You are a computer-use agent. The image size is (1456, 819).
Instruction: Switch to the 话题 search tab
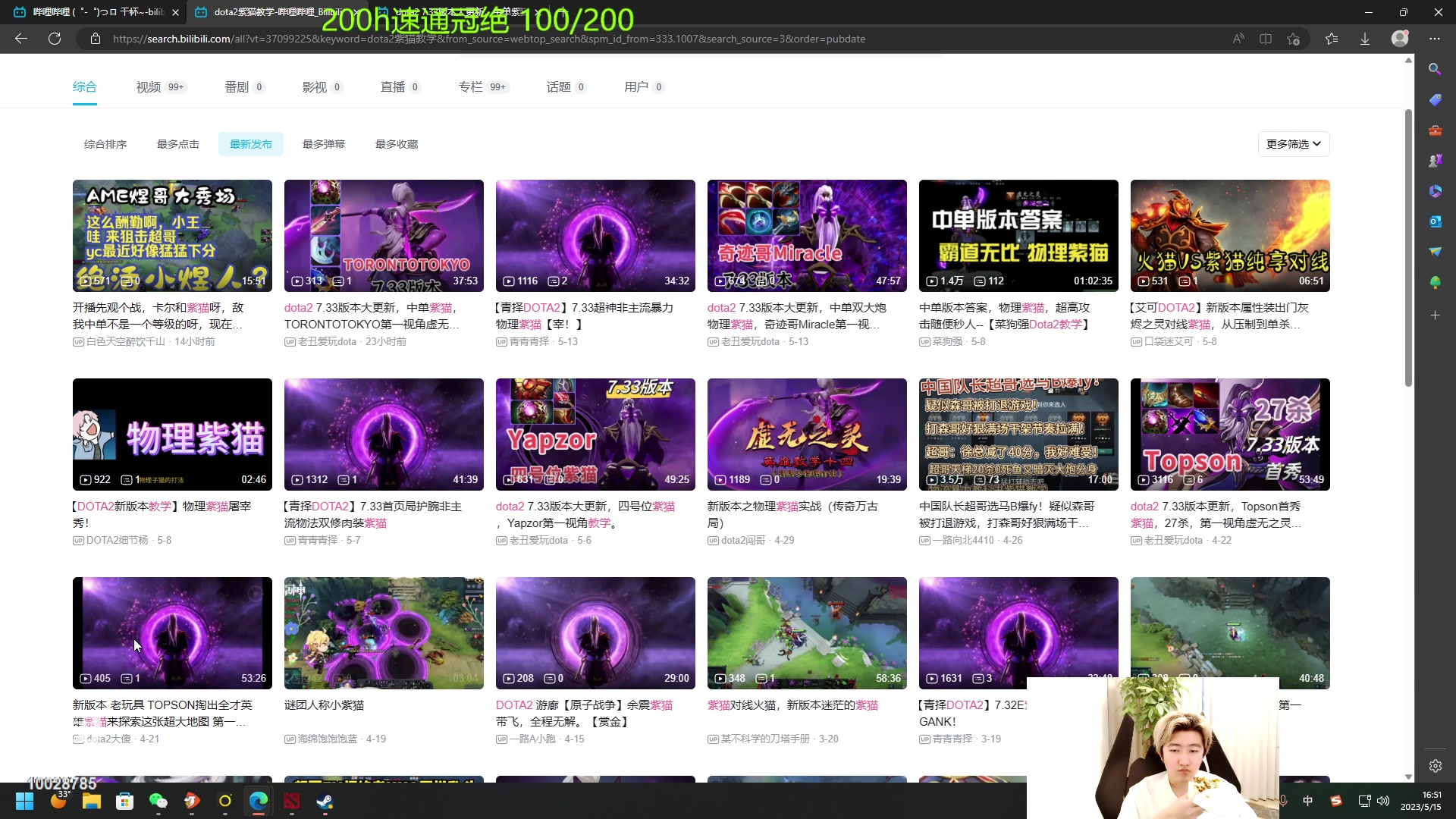click(566, 87)
